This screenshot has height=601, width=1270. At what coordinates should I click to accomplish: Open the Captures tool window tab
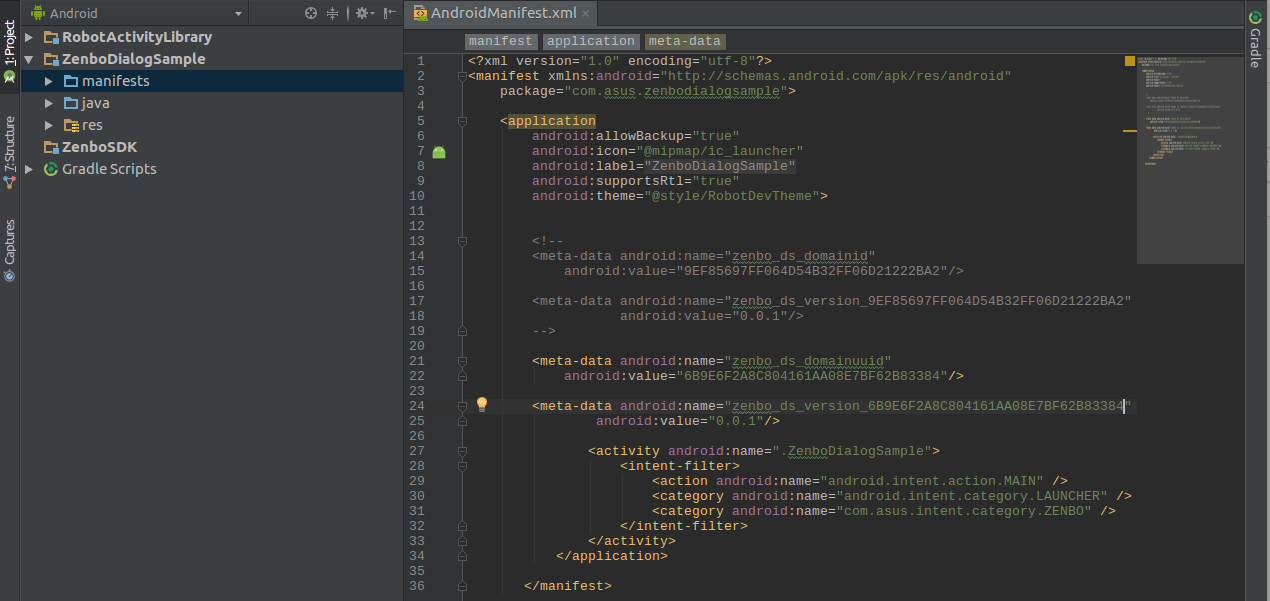pyautogui.click(x=10, y=251)
